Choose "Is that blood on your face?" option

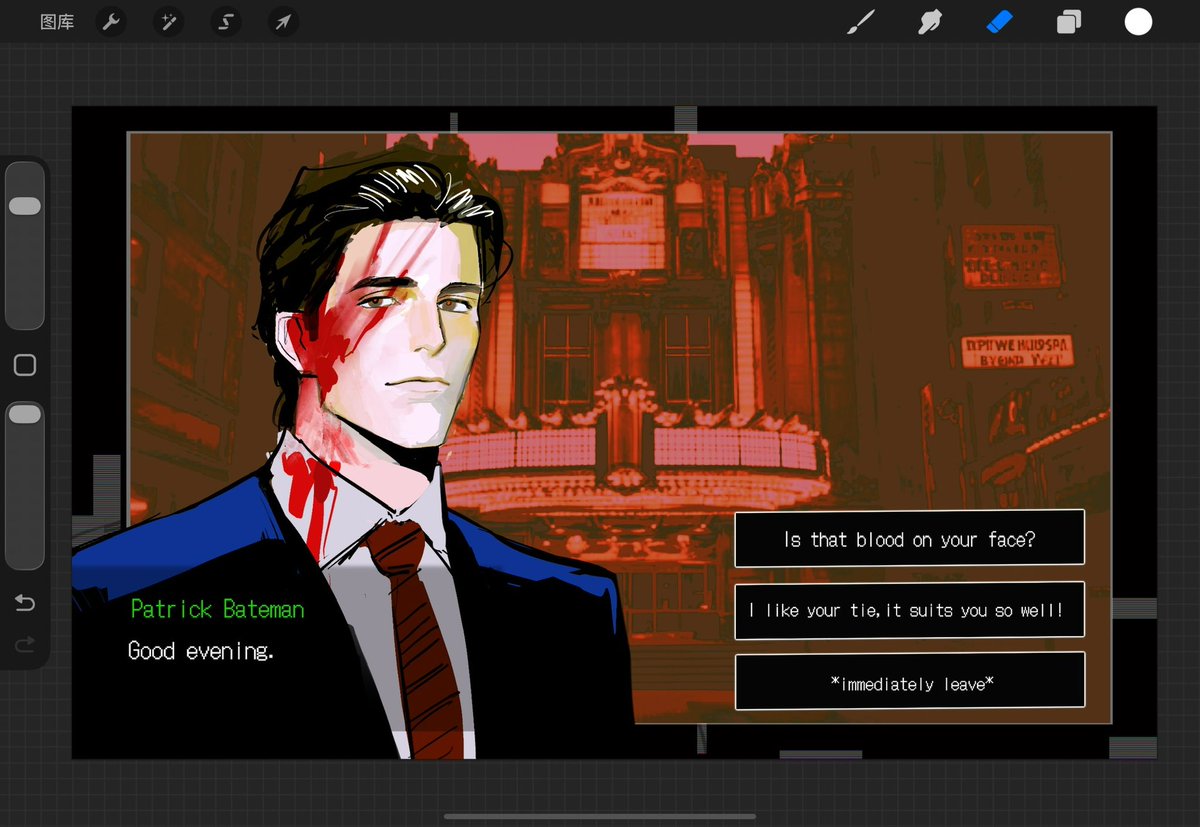click(910, 539)
